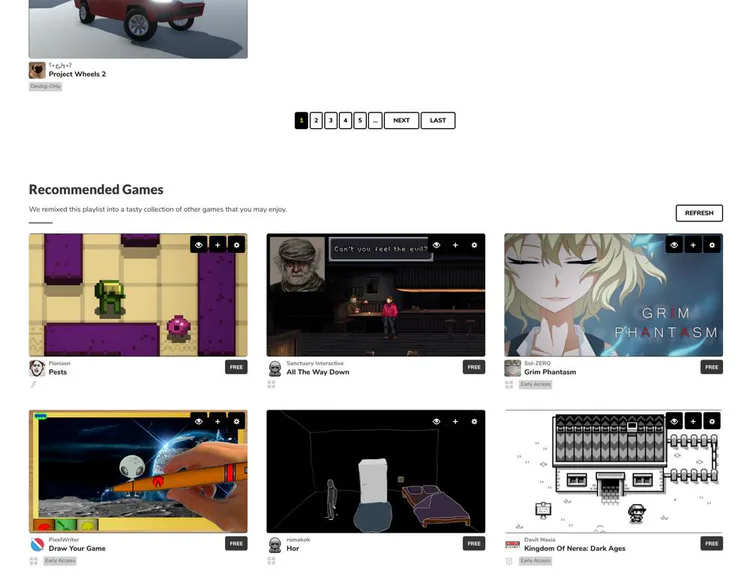750x580 pixels.
Task: Go to page 1 in pagination
Action: [x=301, y=120]
